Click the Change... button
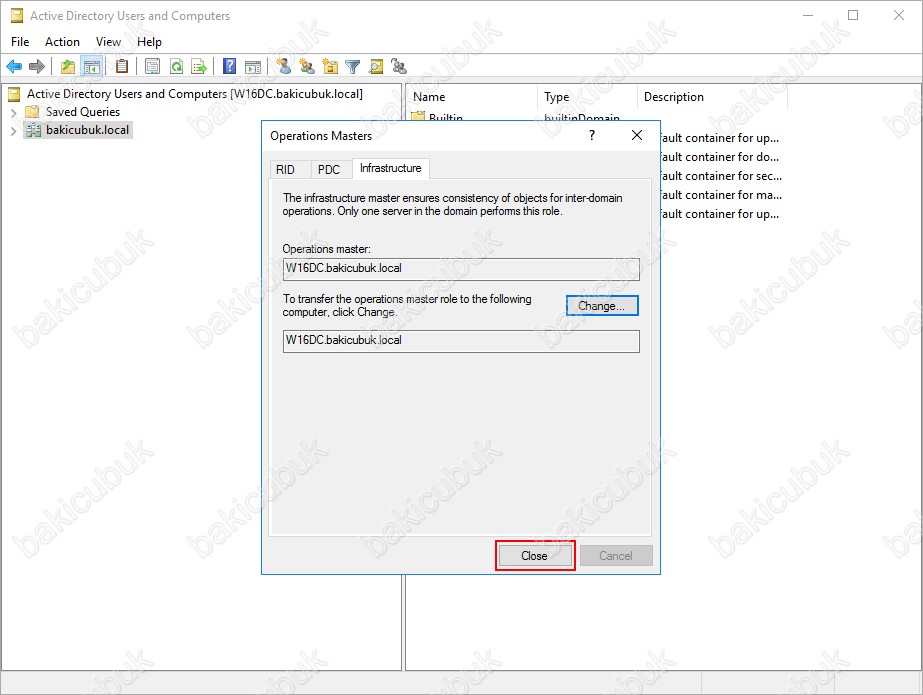This screenshot has height=695, width=923. click(x=602, y=306)
